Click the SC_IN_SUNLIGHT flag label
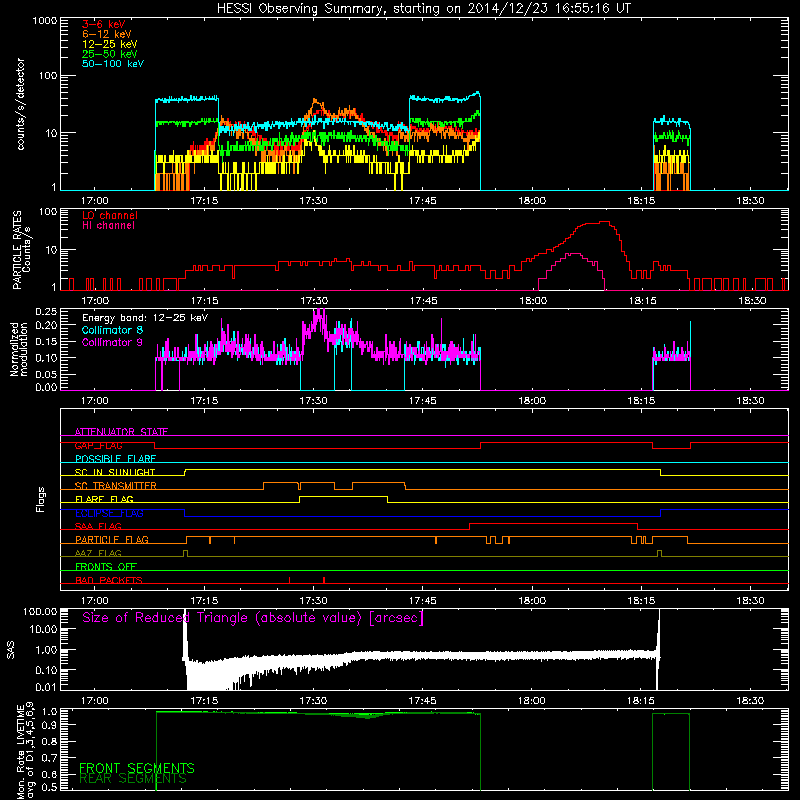 point(115,472)
